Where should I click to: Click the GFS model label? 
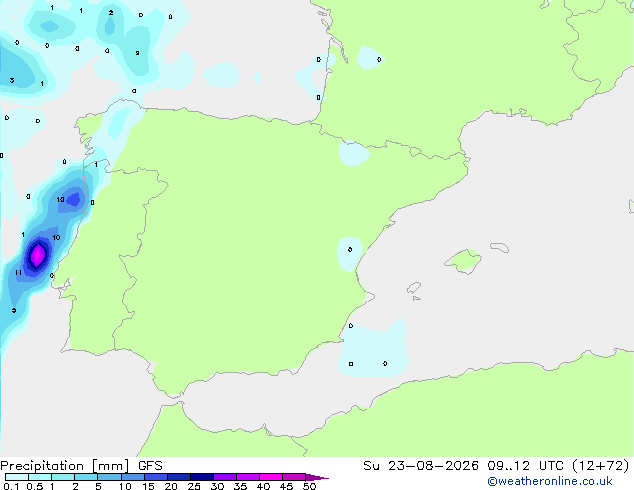pos(150,466)
